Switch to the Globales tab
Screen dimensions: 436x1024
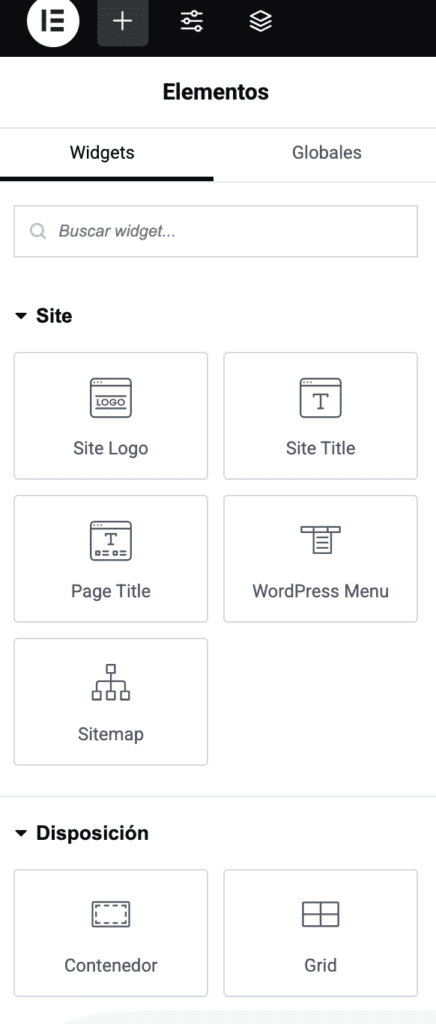326,153
